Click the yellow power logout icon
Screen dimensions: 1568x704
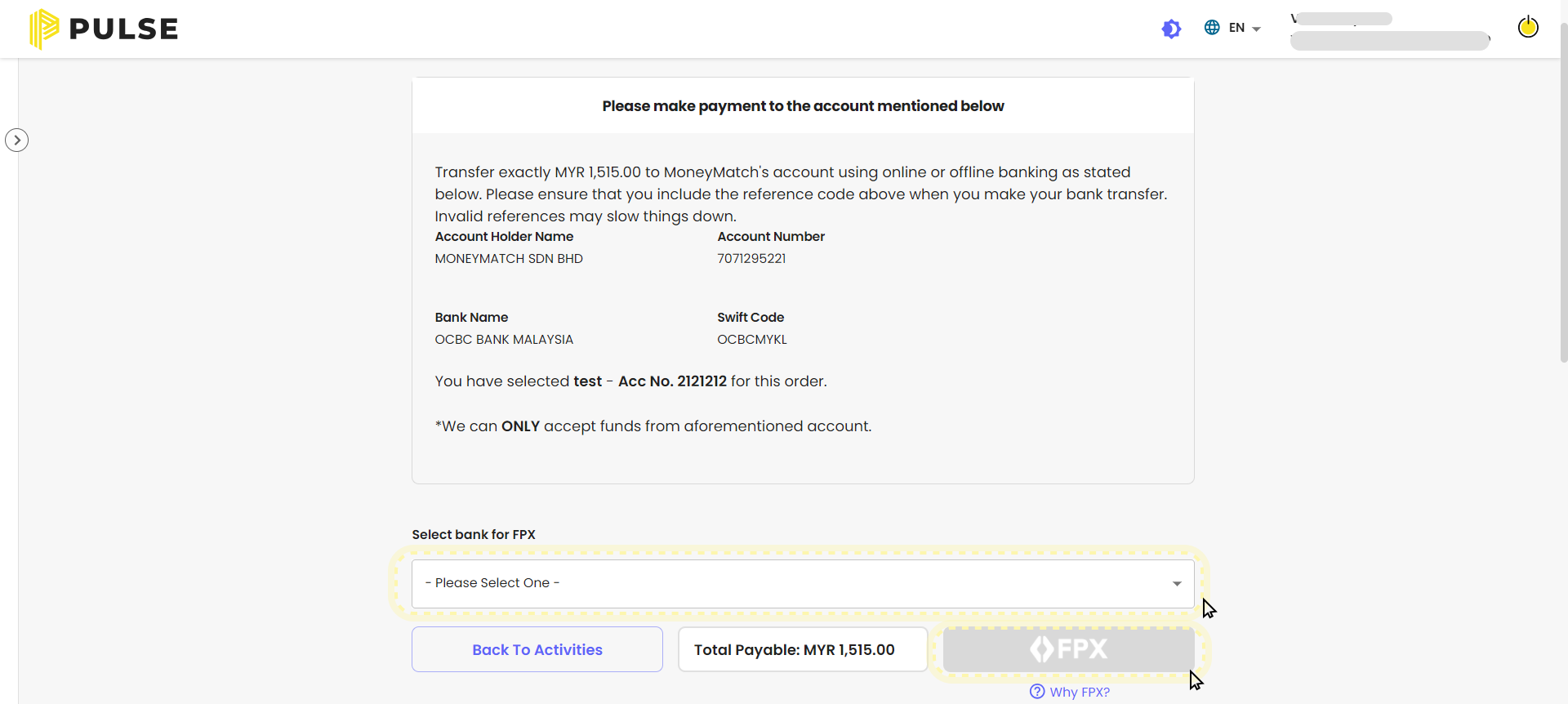(x=1528, y=27)
